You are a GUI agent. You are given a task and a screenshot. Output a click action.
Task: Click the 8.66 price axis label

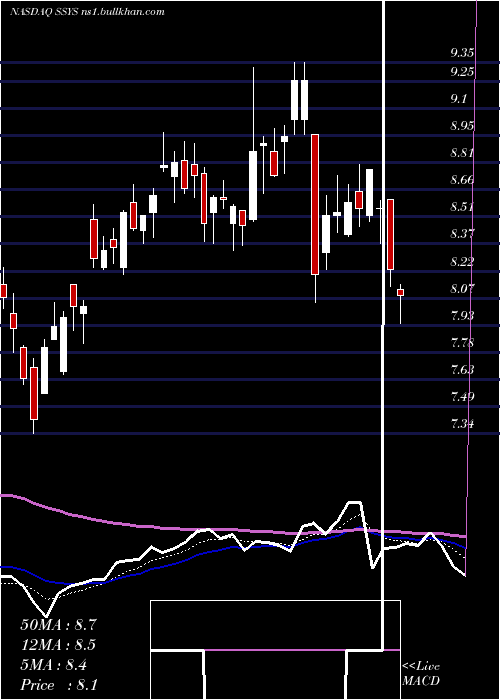[462, 180]
